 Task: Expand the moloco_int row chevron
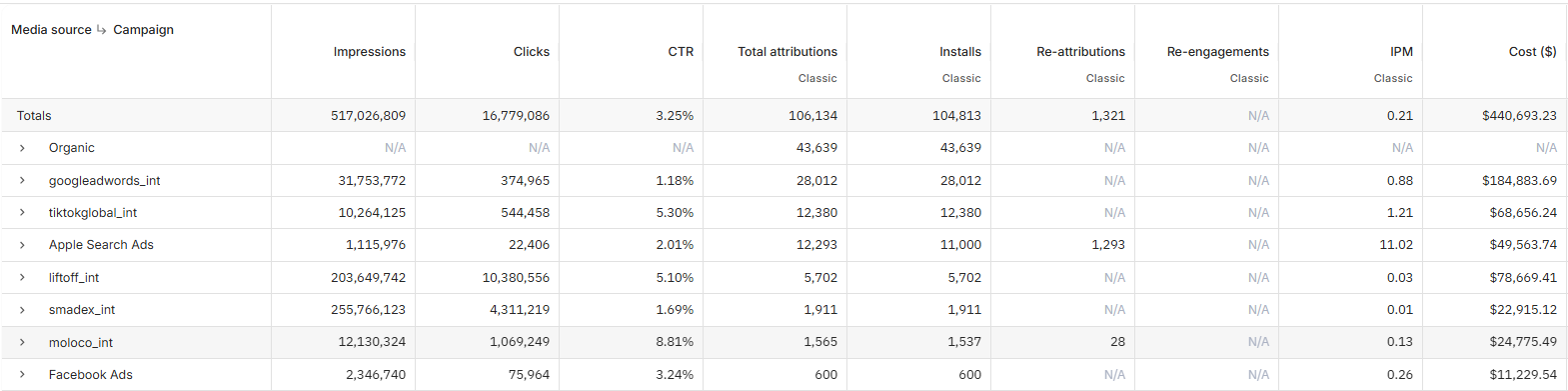coord(22,343)
